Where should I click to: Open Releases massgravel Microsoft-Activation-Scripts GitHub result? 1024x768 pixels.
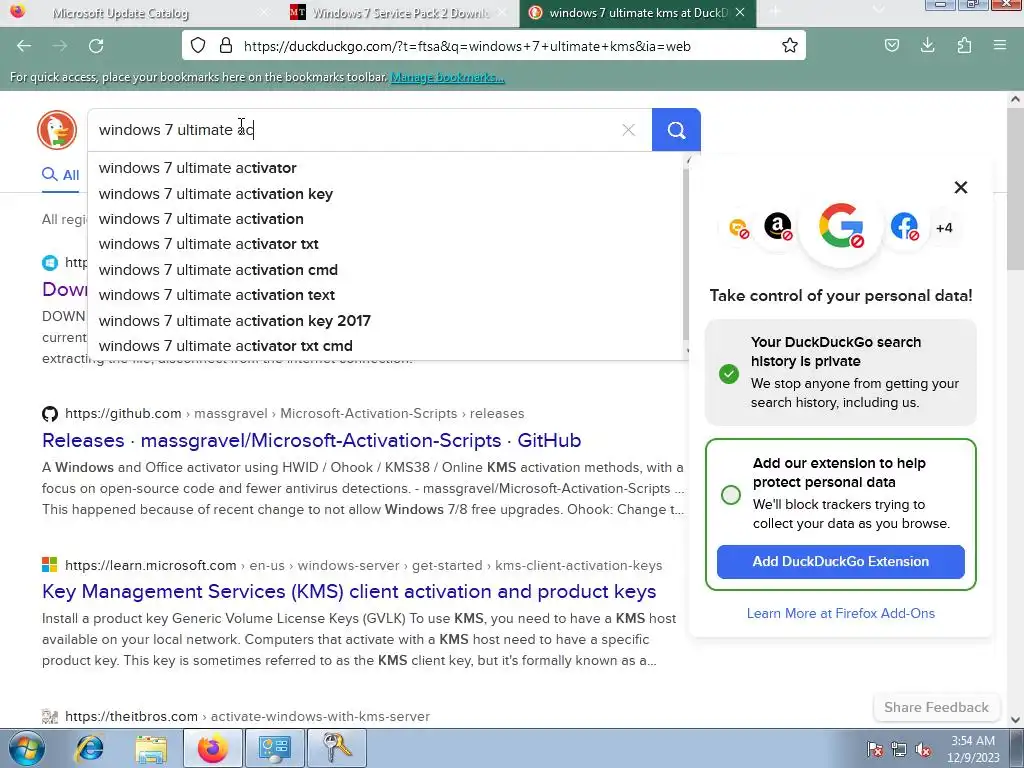coord(312,440)
